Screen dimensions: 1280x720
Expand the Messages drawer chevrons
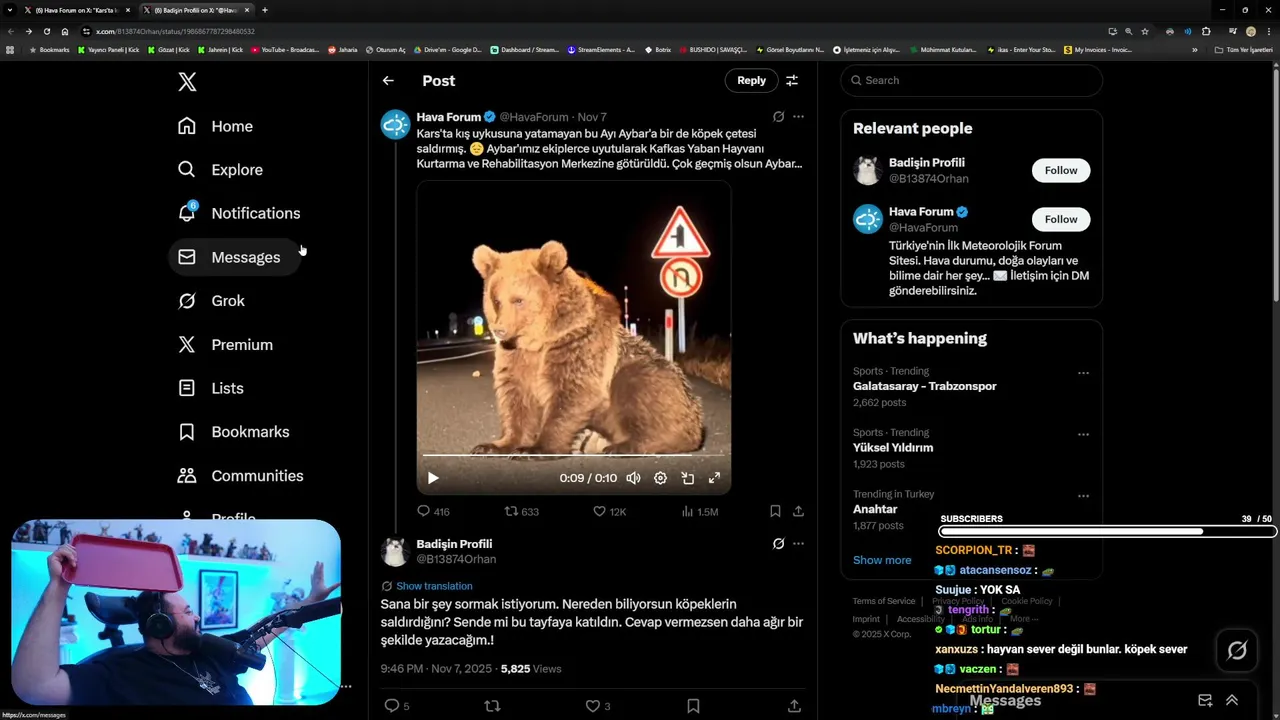click(x=1232, y=701)
